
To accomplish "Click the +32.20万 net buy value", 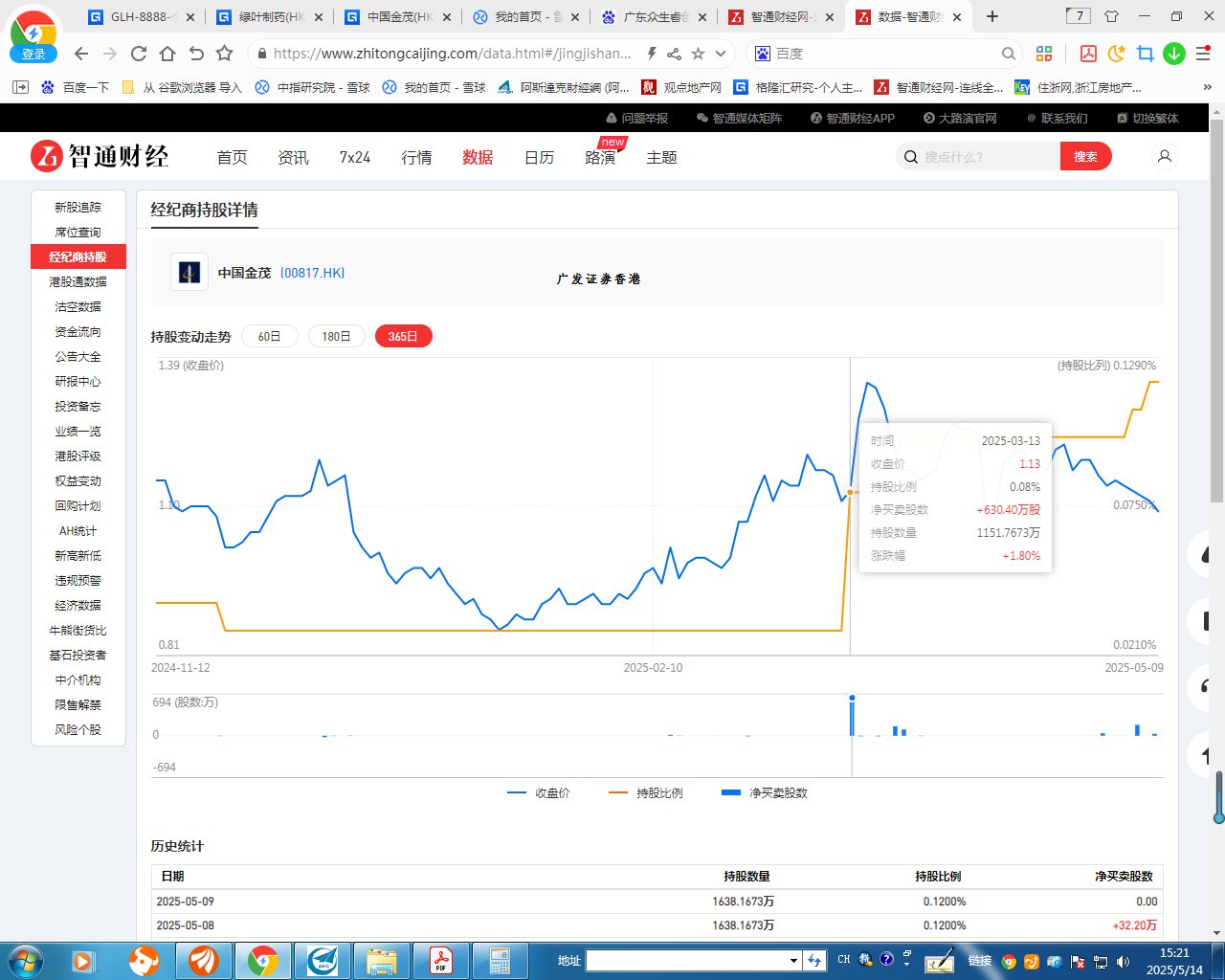I will click(1135, 925).
